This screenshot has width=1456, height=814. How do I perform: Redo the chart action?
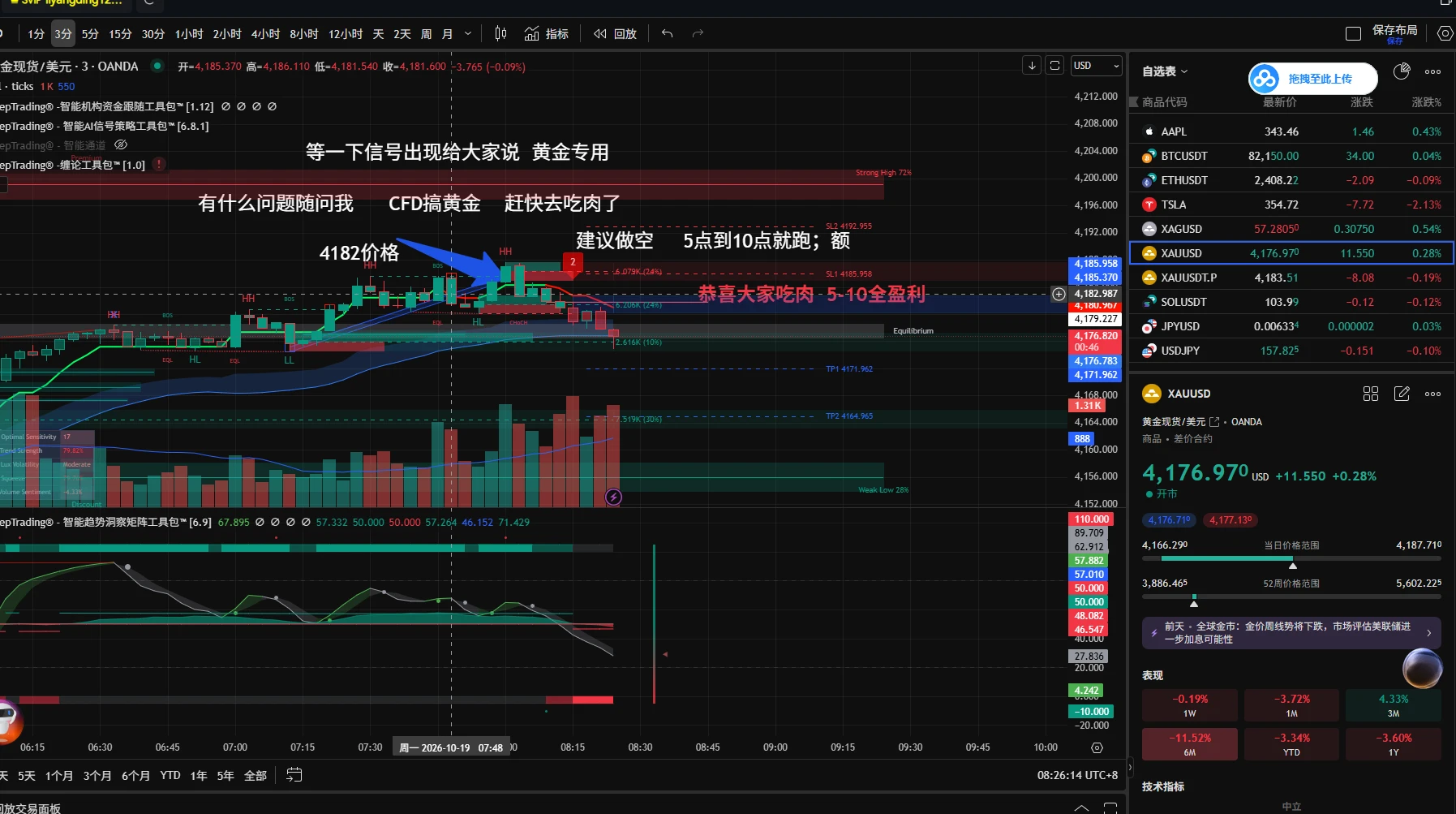(x=698, y=33)
